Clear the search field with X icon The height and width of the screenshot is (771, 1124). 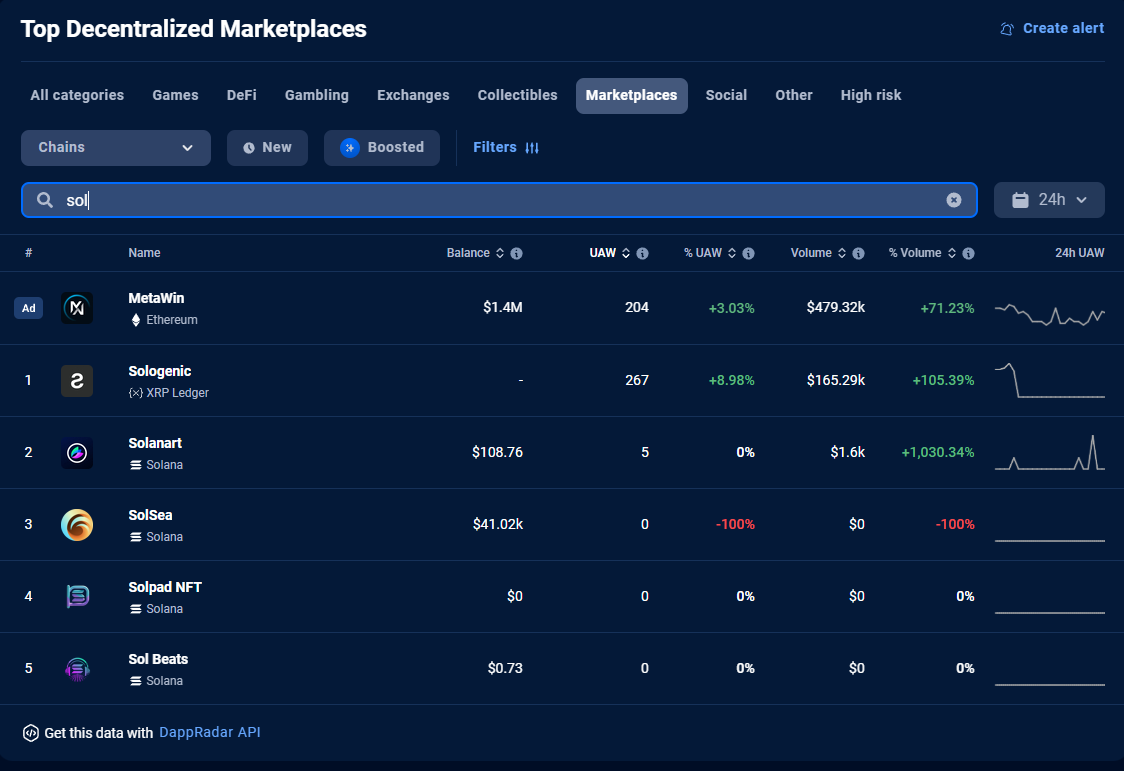(954, 200)
